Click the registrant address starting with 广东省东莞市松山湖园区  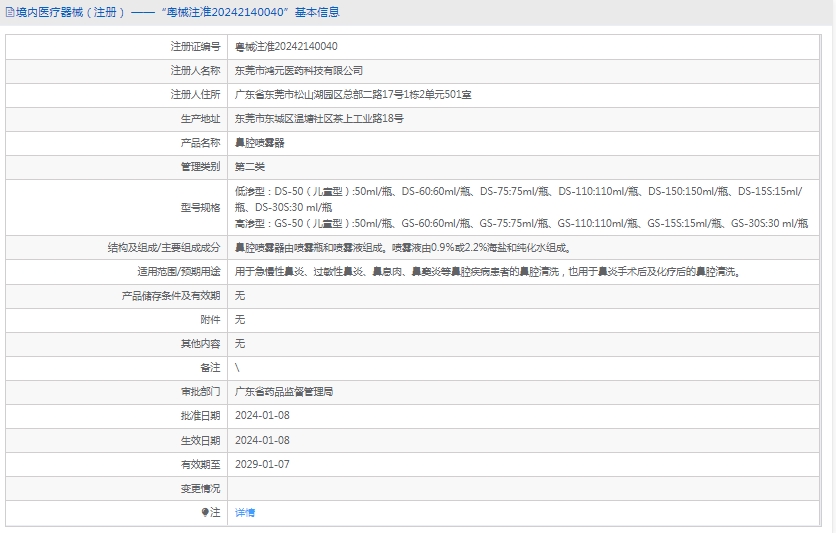[x=353, y=95]
